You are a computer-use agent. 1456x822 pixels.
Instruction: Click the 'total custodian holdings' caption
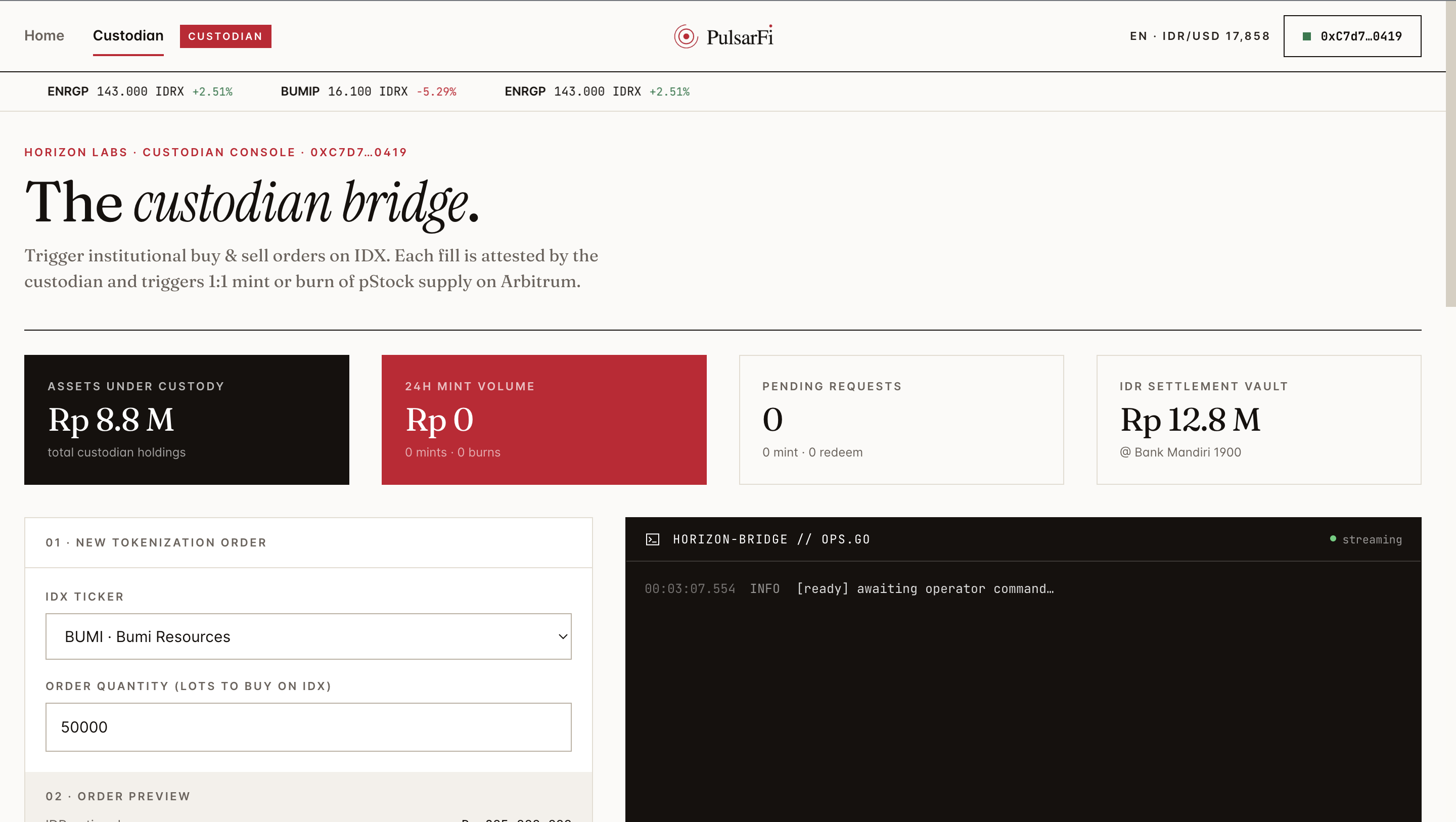[116, 452]
